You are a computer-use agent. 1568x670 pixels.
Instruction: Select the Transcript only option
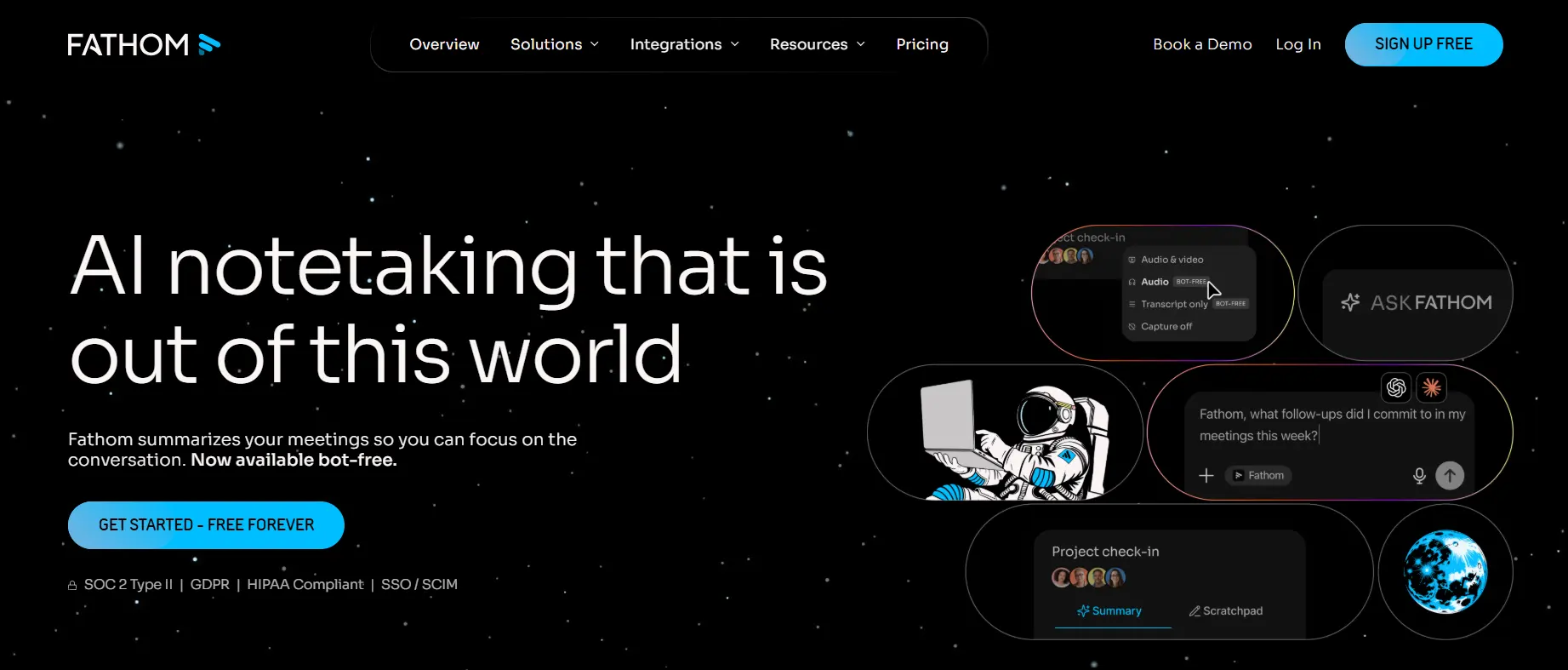1188,304
